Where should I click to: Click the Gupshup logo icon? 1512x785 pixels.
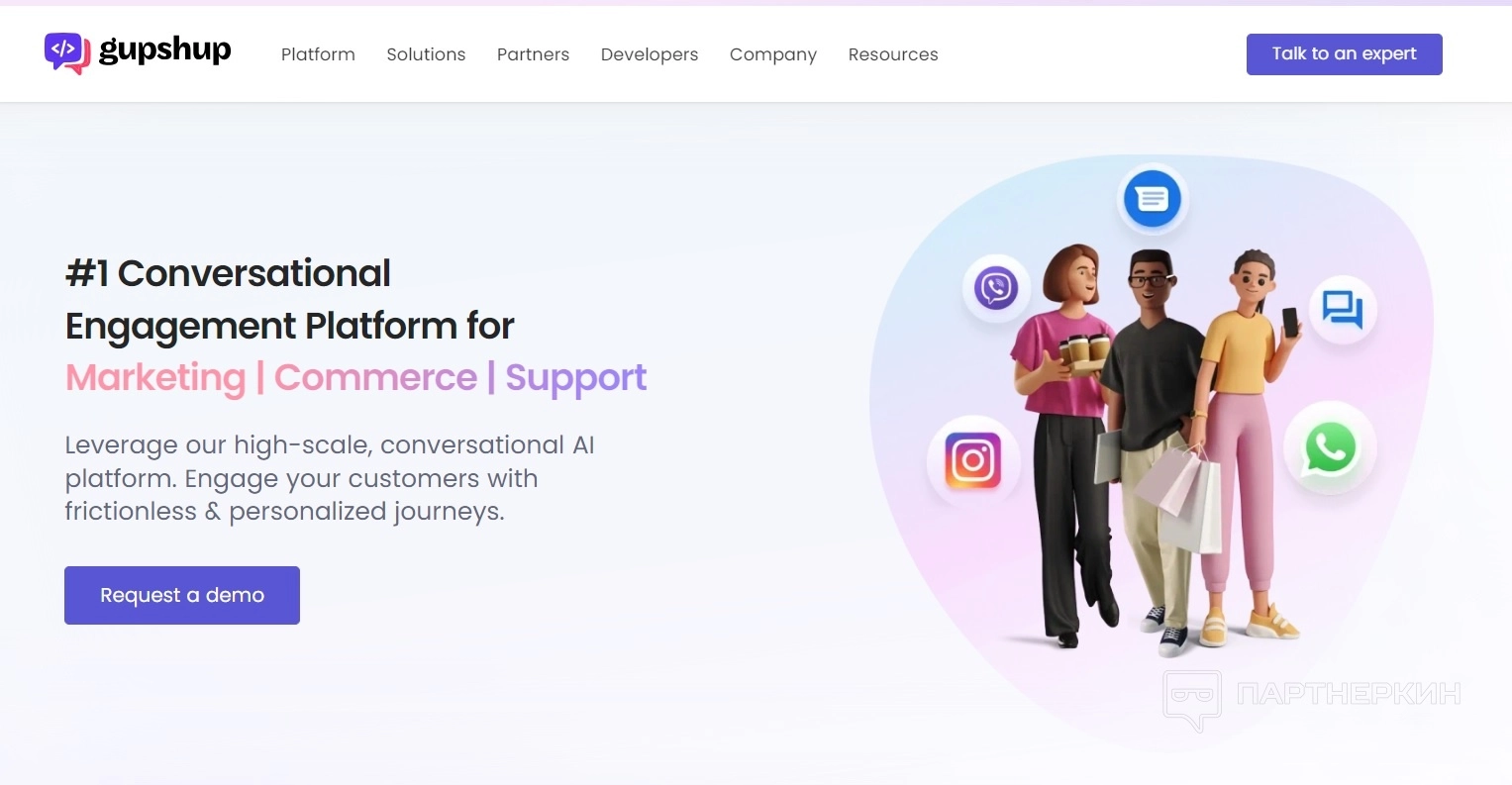pos(67,52)
